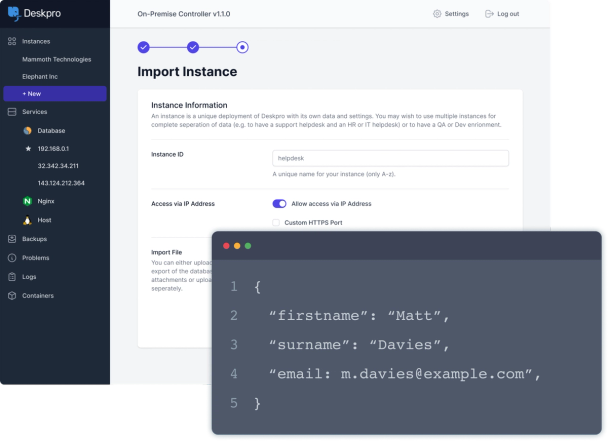
Task: Click On-Premise Controller v1.1.0 title
Action: (184, 14)
